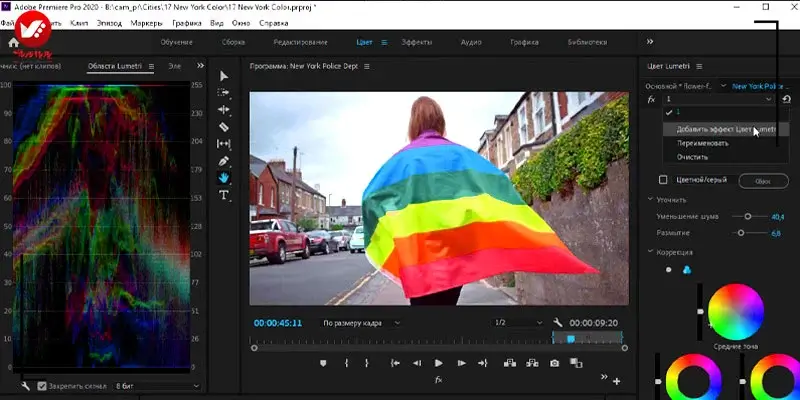Open Цвет Lumetri panel menu
Viewport: 800px width, 400px height.
[699, 66]
